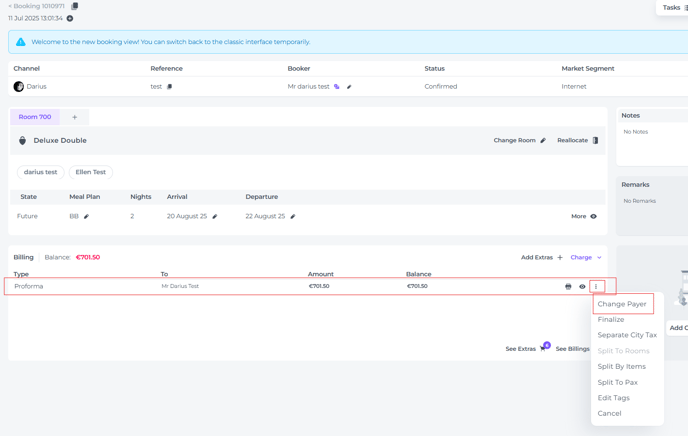Viewport: 688px width, 436px height.
Task: Click the pink balance amount €701.50 in the Billing header
Action: click(x=88, y=257)
